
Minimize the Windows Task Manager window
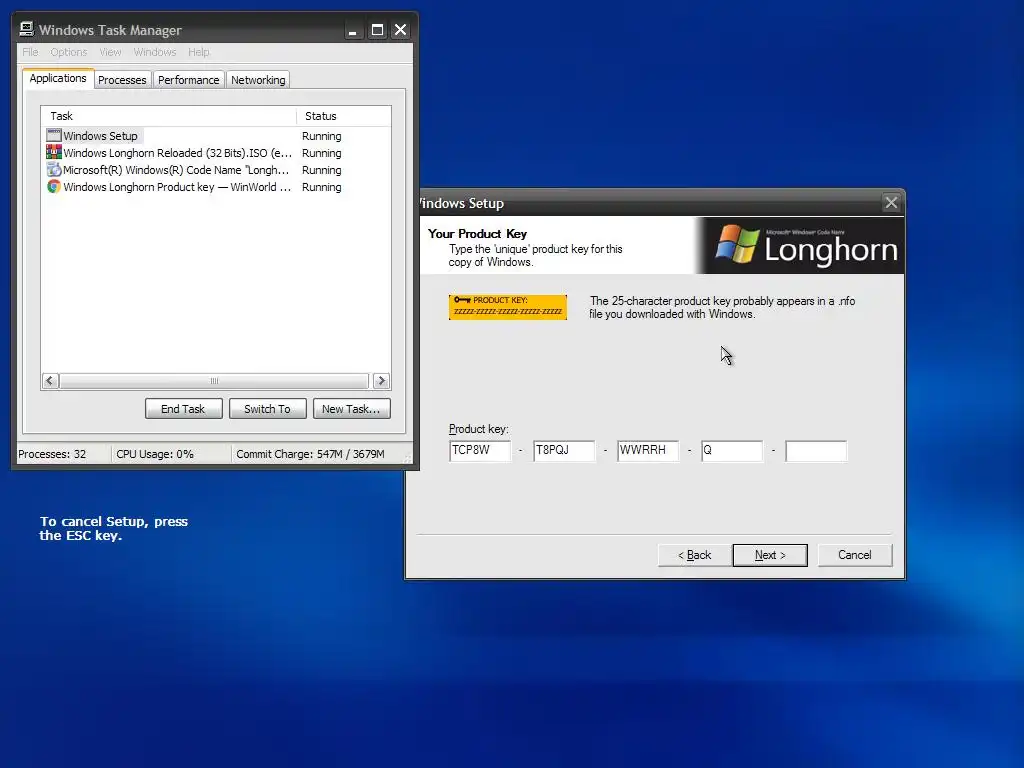[353, 30]
